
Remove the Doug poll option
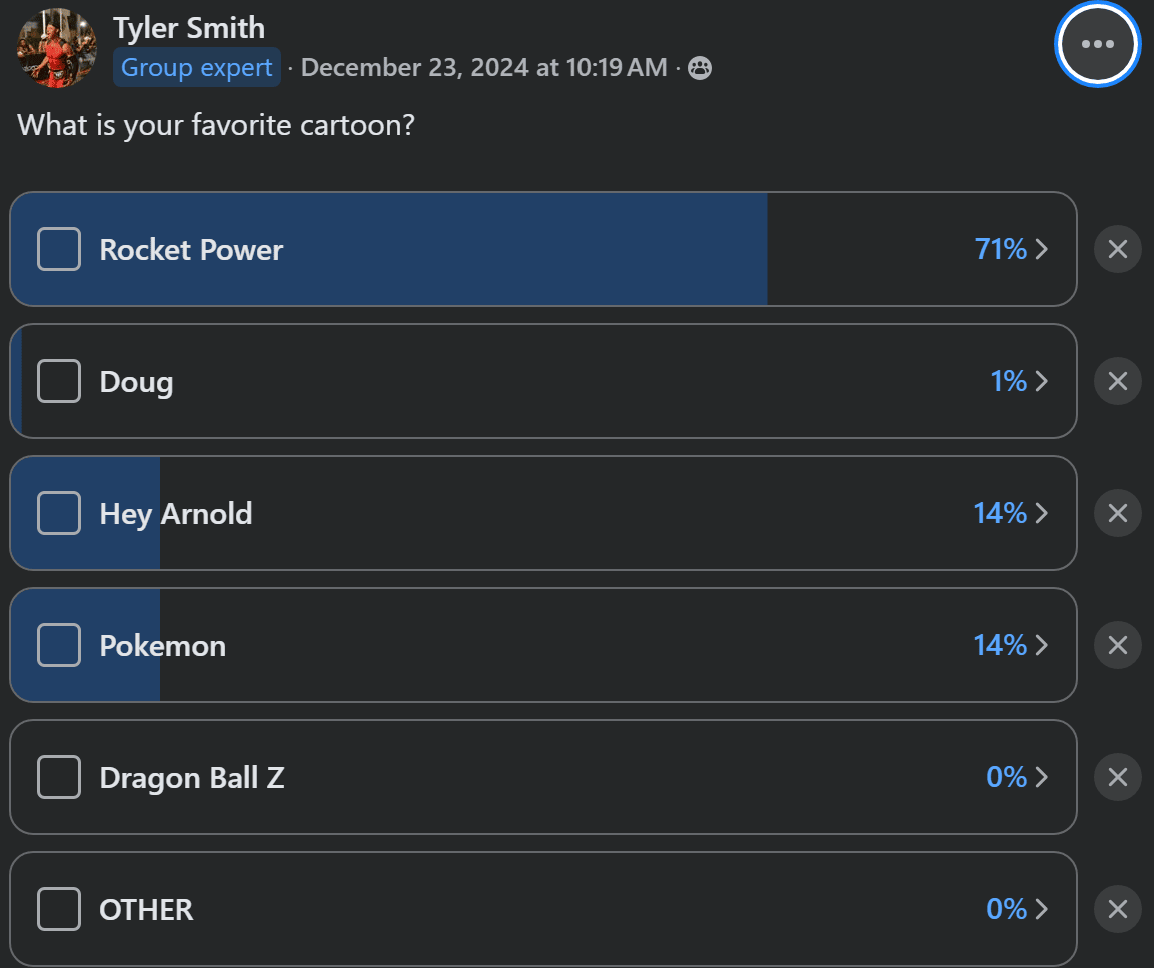(1117, 381)
